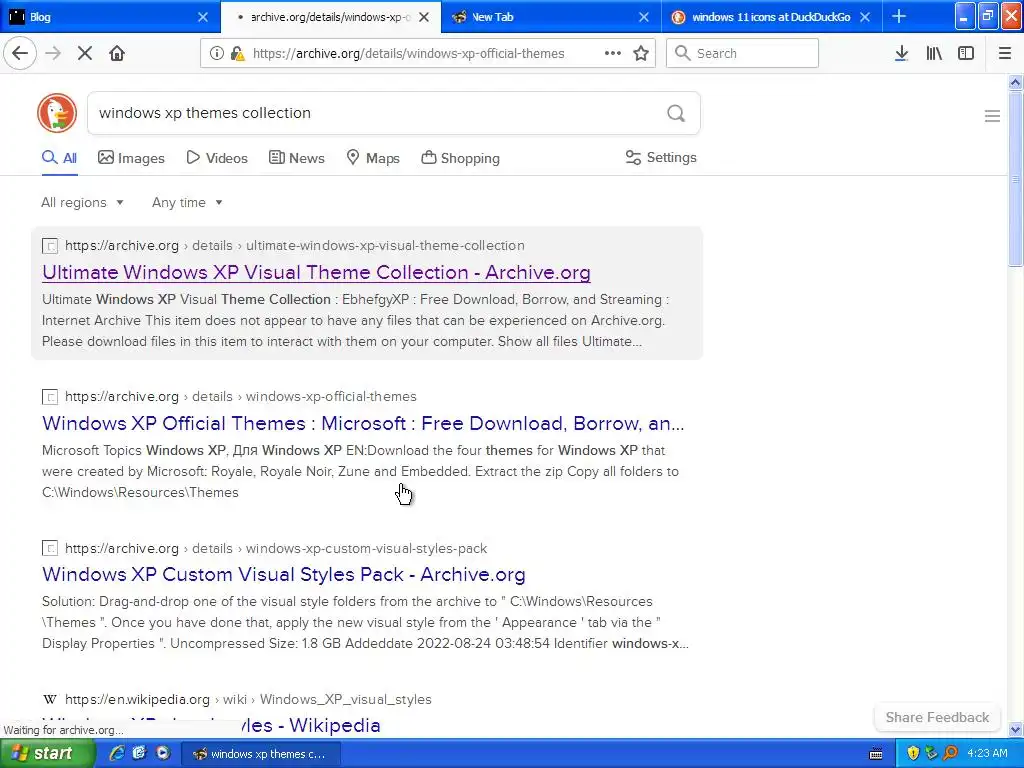Open Windows Media Player quick launch icon
Image resolution: width=1024 pixels, height=768 pixels.
pos(163,754)
